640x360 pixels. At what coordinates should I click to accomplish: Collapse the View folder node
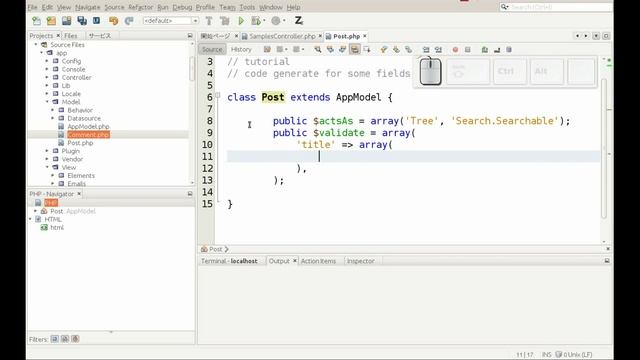point(47,167)
